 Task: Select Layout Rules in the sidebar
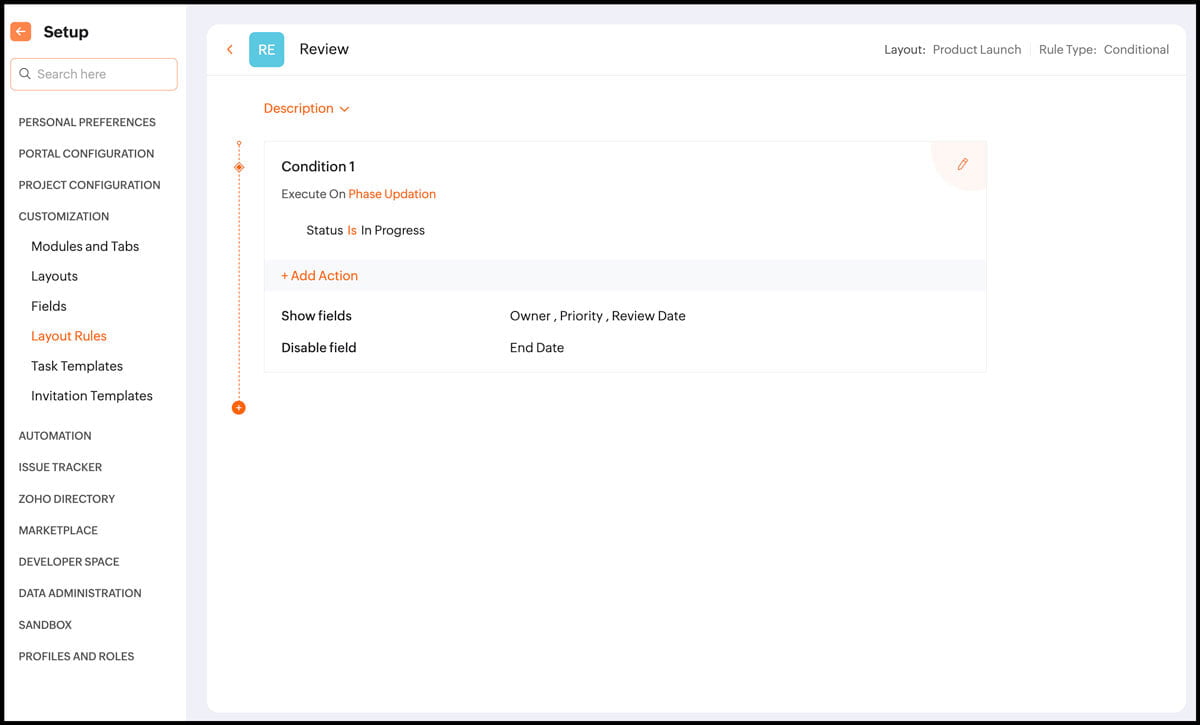(x=69, y=336)
